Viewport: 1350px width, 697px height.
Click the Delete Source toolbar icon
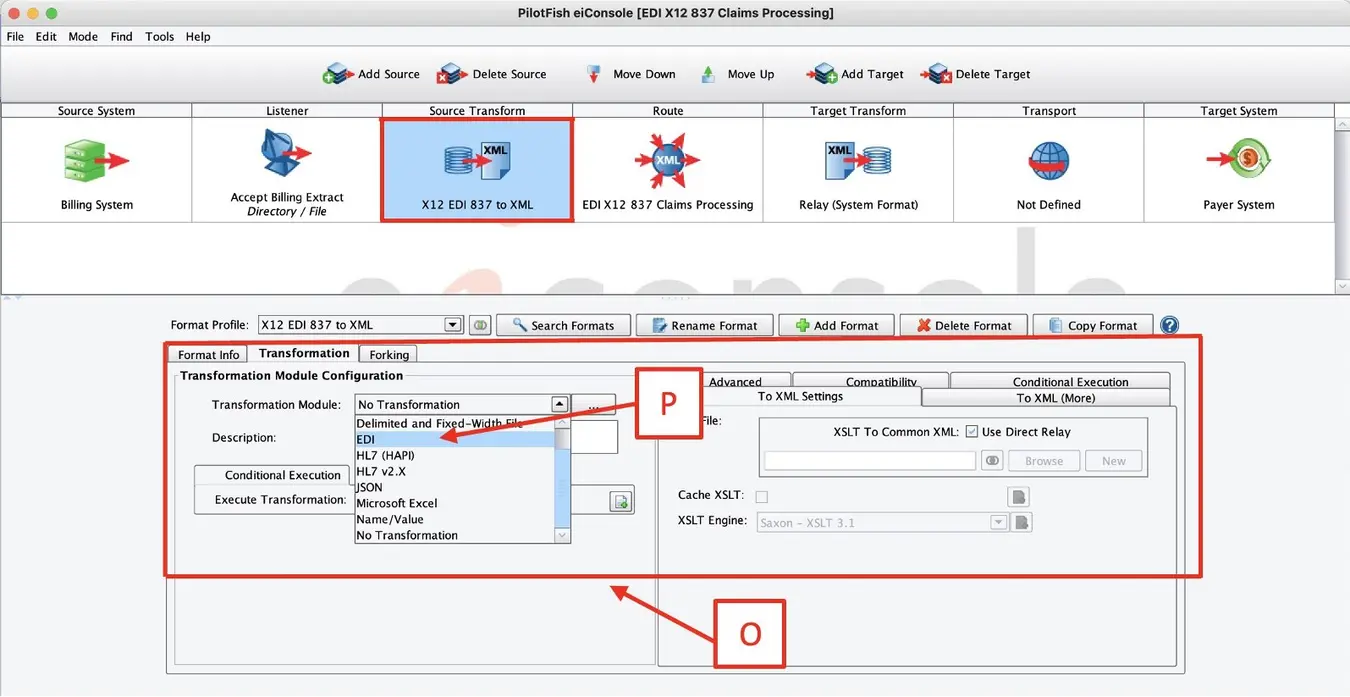pos(453,74)
